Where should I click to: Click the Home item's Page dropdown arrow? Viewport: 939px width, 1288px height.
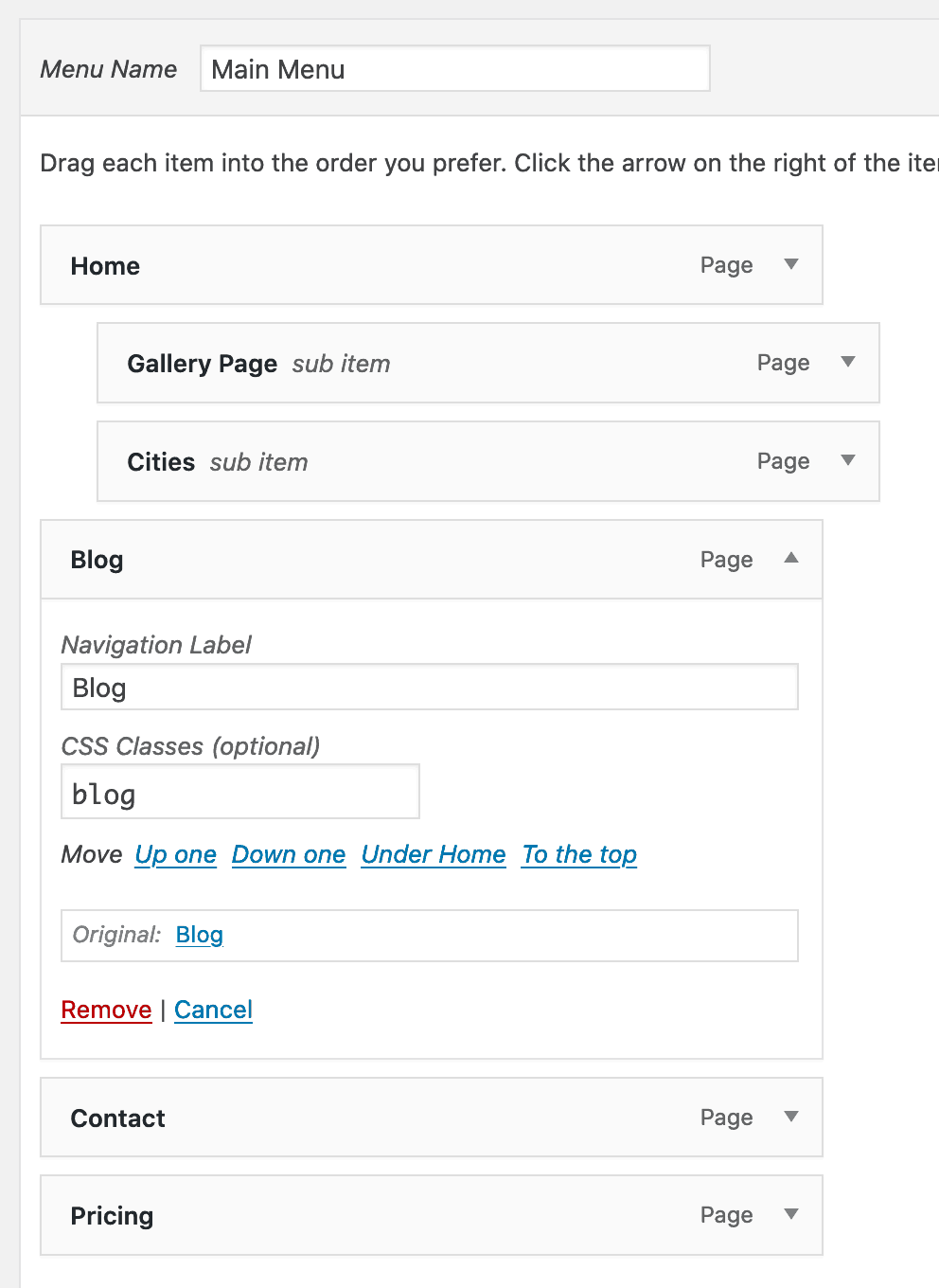tap(790, 265)
